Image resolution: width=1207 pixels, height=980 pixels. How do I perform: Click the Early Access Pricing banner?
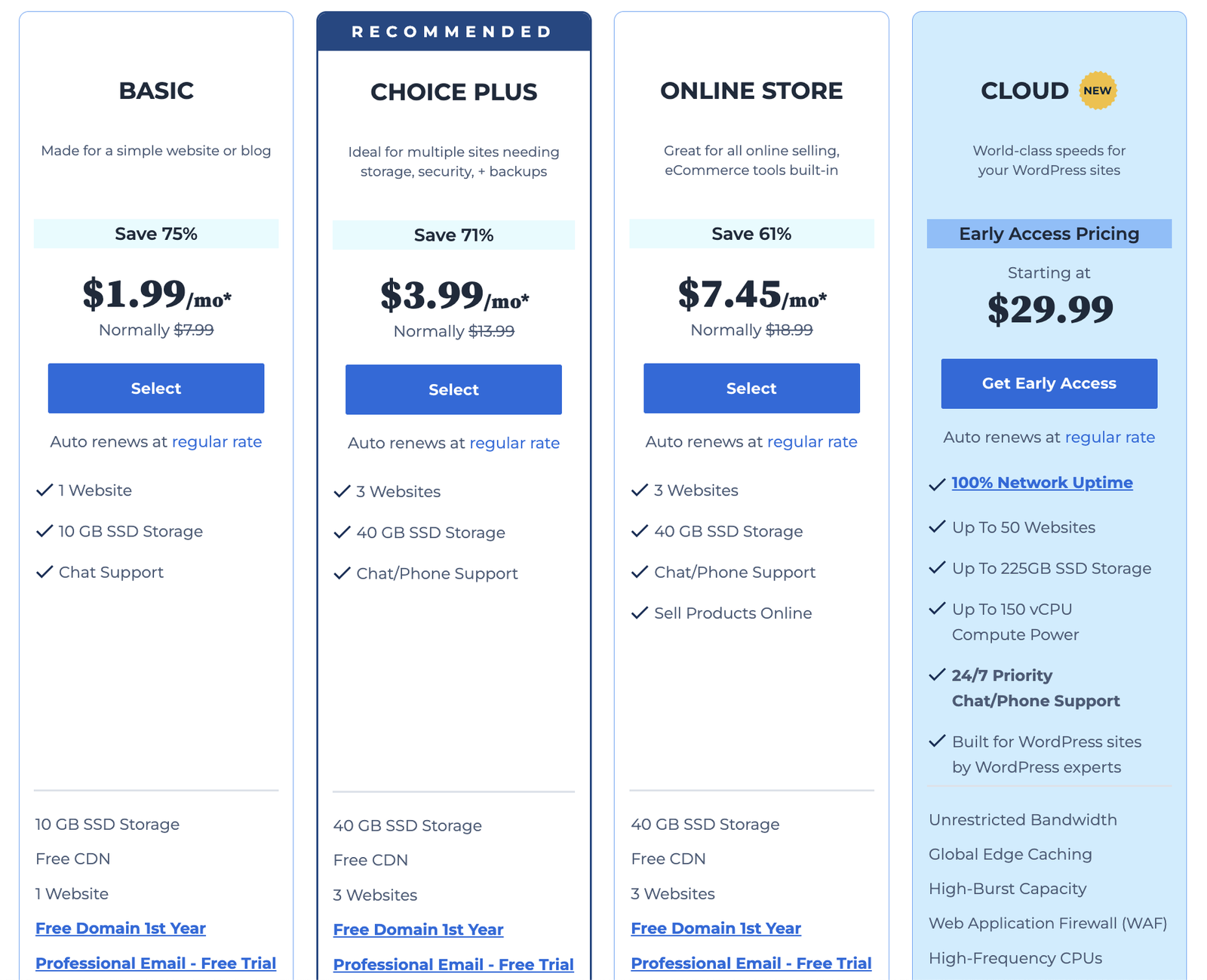tap(1049, 234)
